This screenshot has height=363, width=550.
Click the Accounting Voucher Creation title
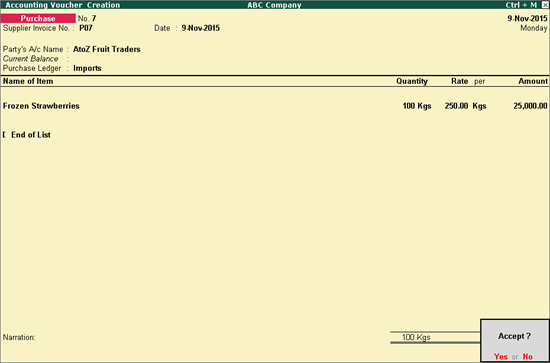pos(62,5)
